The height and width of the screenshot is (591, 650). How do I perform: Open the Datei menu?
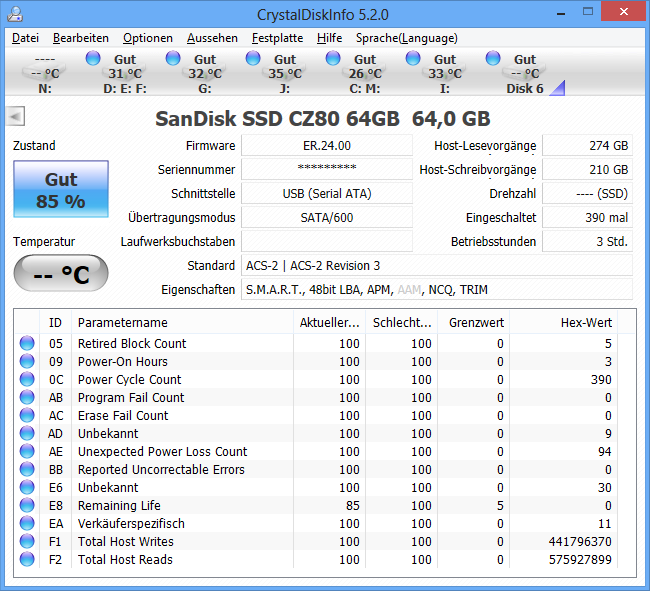tap(25, 38)
